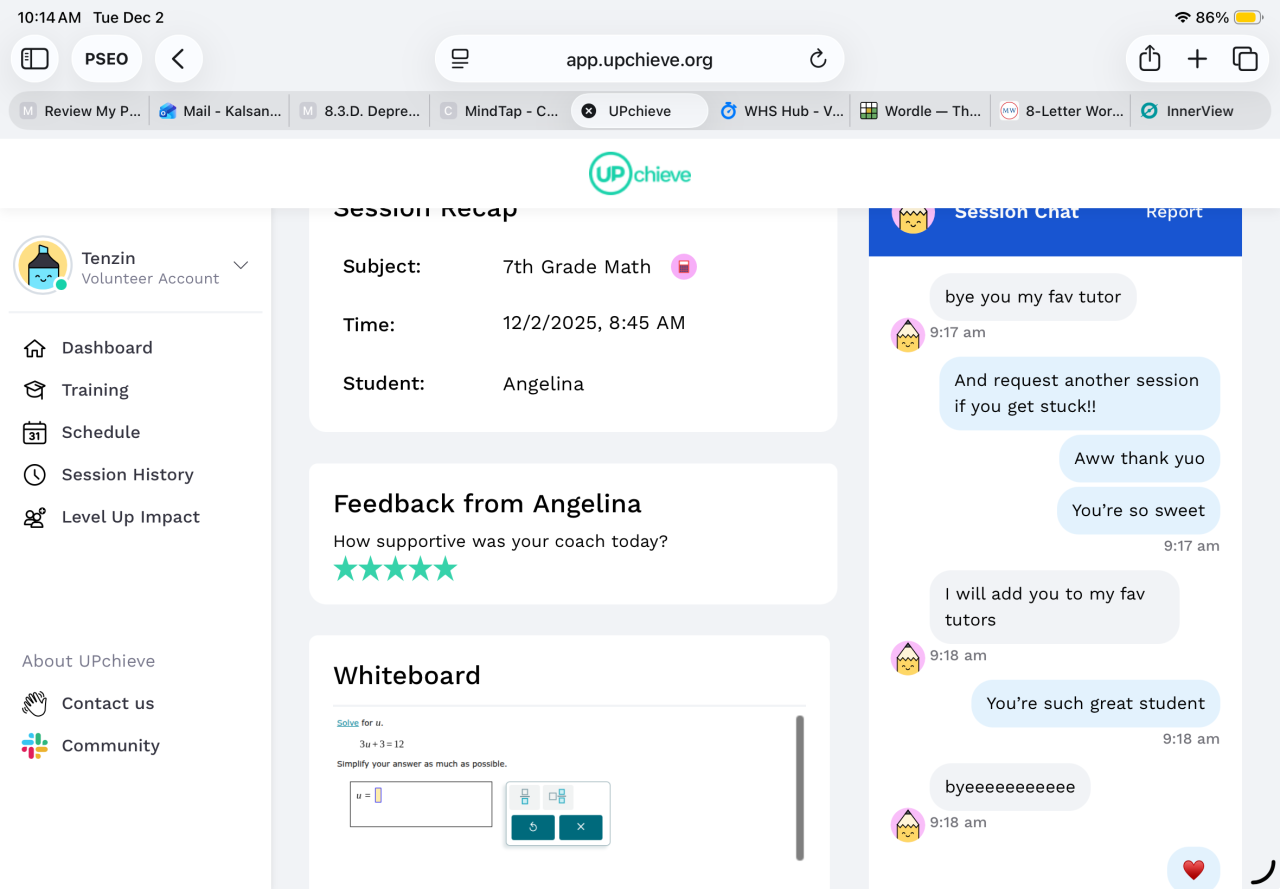Click the app.upchieve.org address bar
This screenshot has height=889, width=1280.
tap(640, 59)
